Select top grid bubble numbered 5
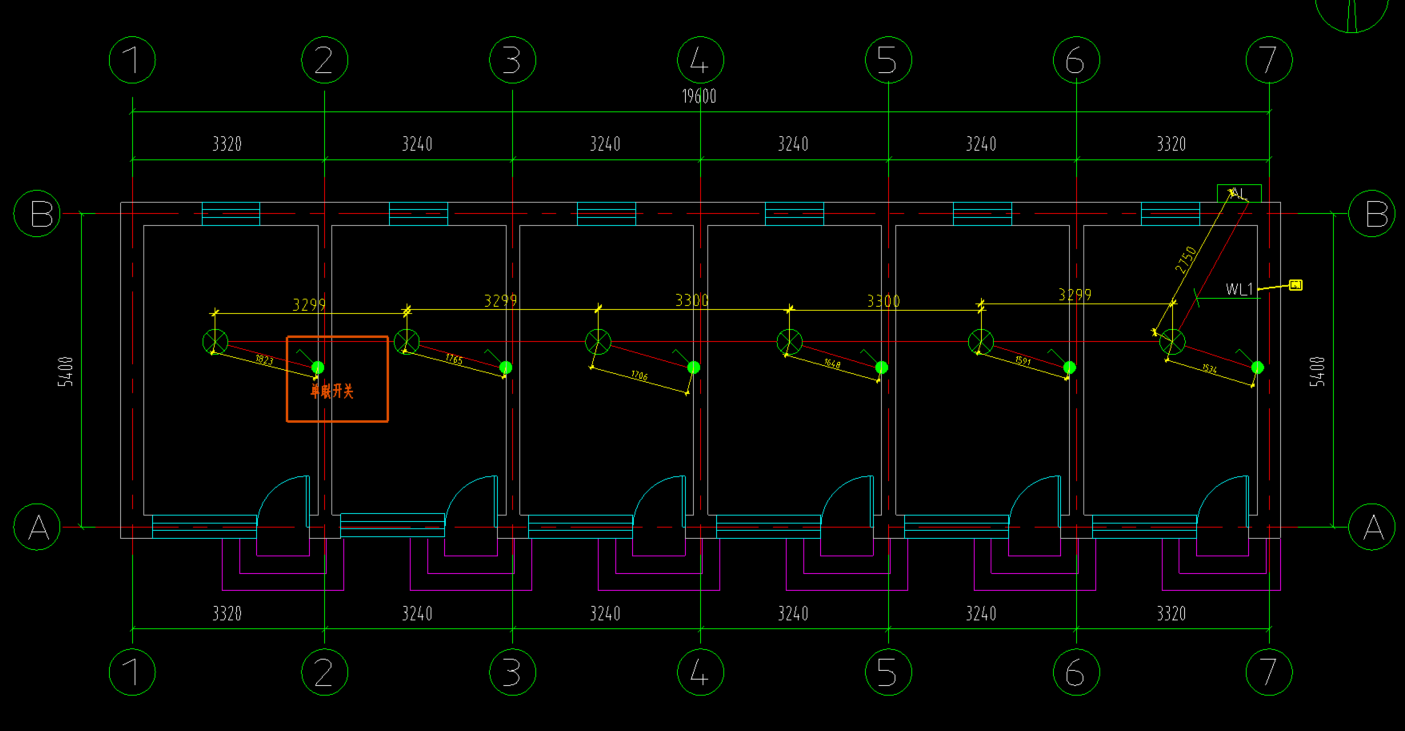The height and width of the screenshot is (731, 1405). (x=888, y=60)
